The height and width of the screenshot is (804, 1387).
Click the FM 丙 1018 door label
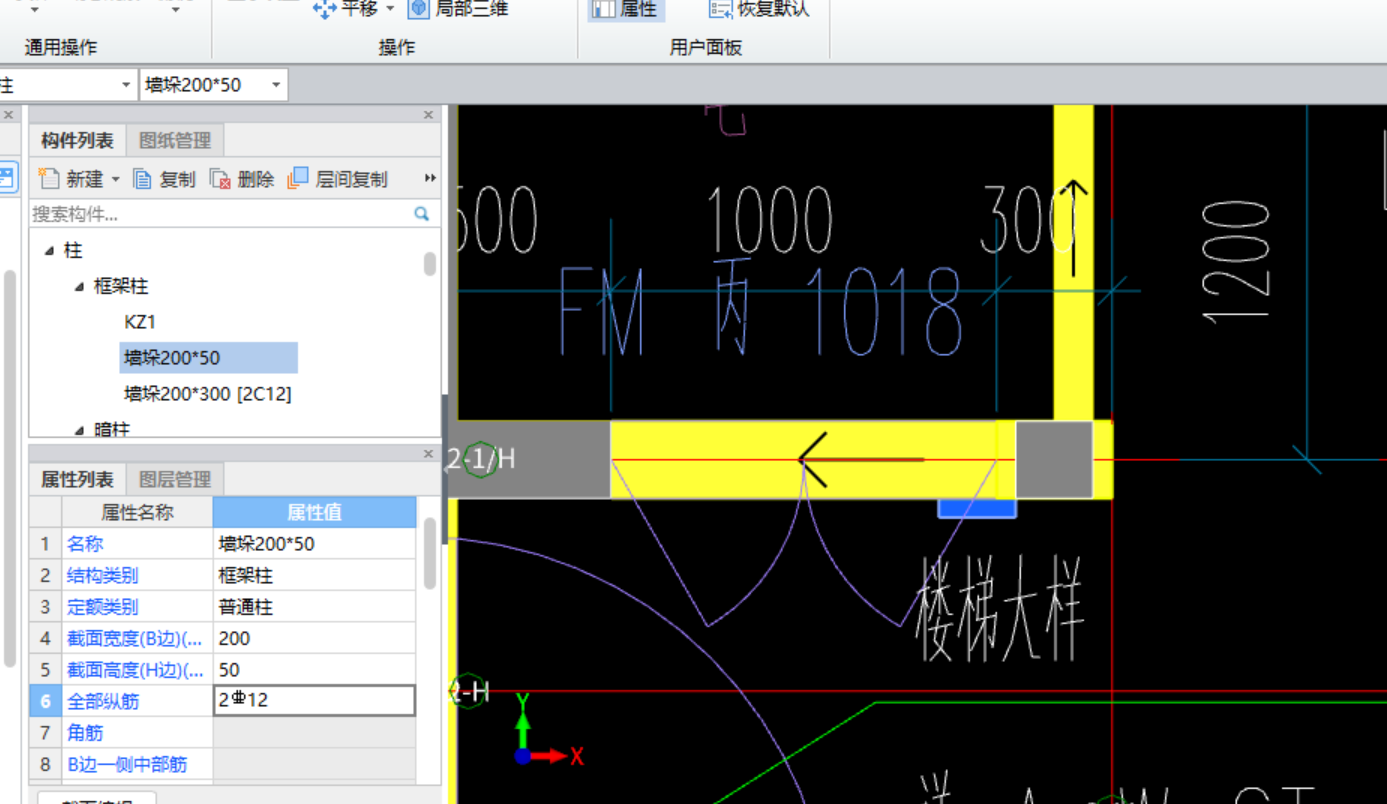point(759,311)
